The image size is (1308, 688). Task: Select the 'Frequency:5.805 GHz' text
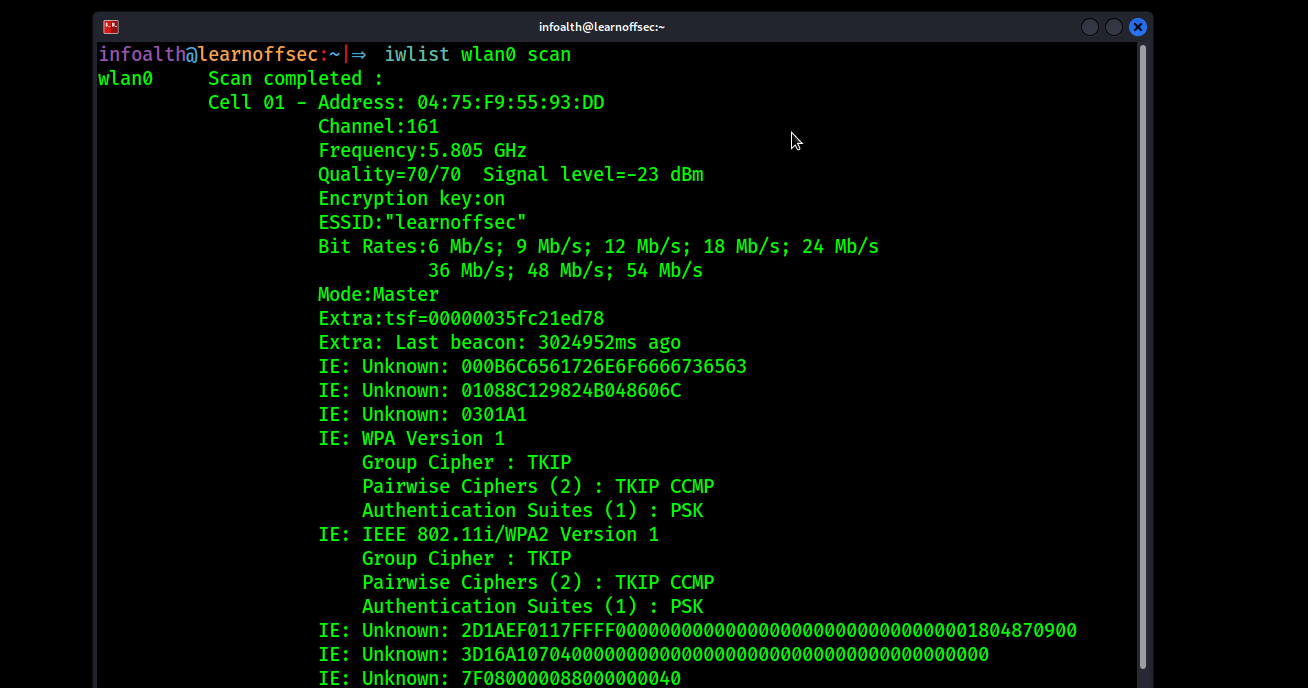tap(422, 150)
